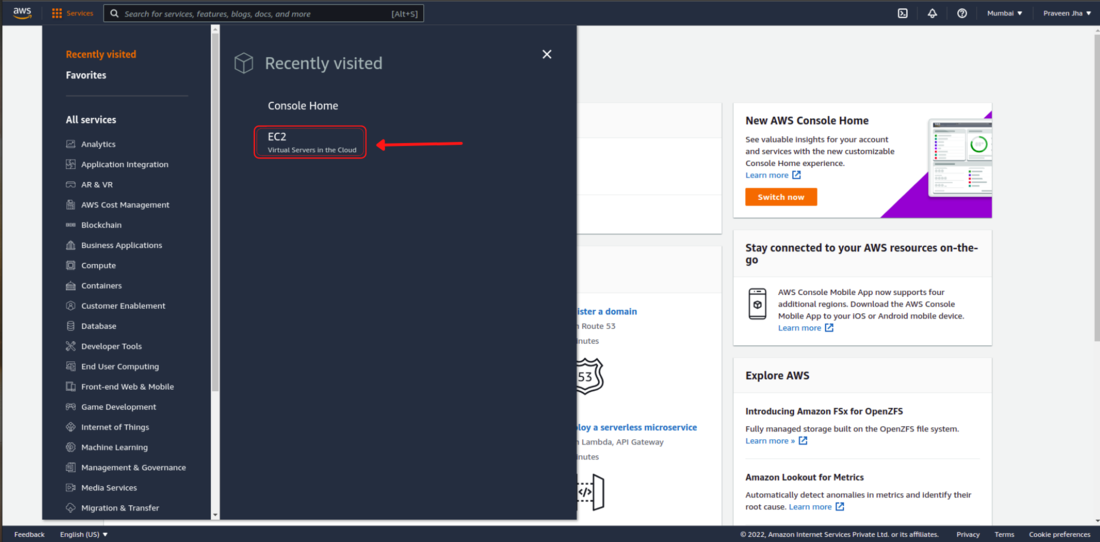Screen dimensions: 1100x542
Task: Click the Machine Learning icon
Action: [x=70, y=447]
